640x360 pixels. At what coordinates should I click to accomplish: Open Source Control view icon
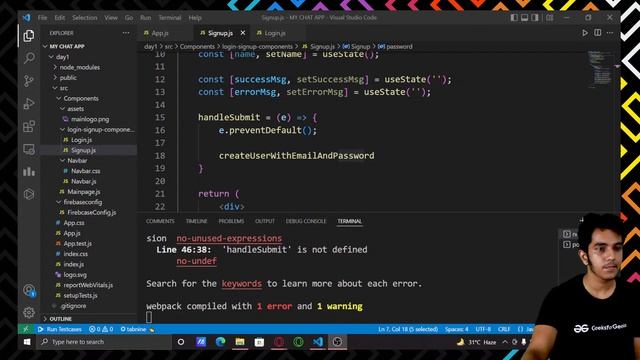pos(29,81)
